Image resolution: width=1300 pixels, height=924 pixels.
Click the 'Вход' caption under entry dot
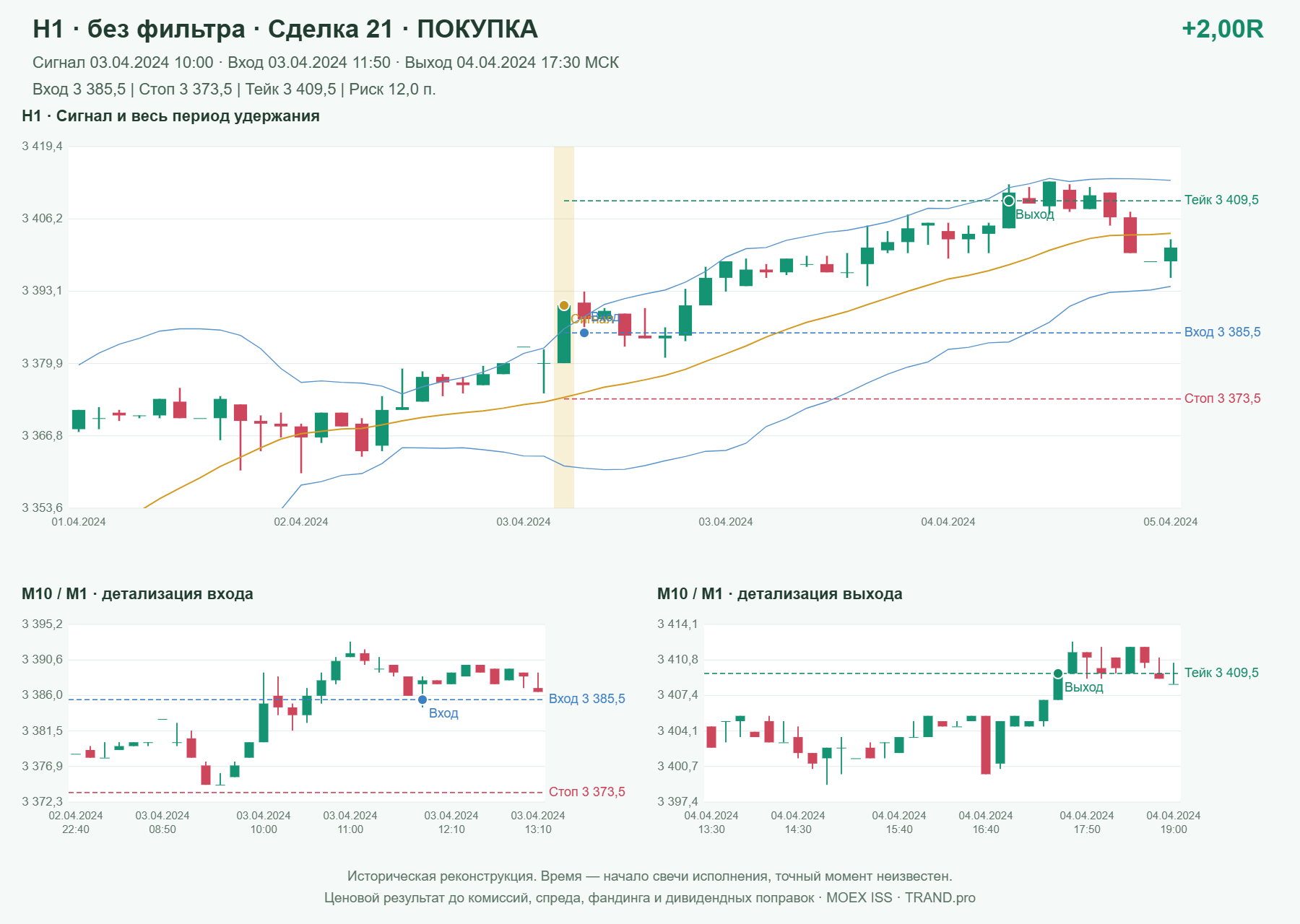coord(443,713)
